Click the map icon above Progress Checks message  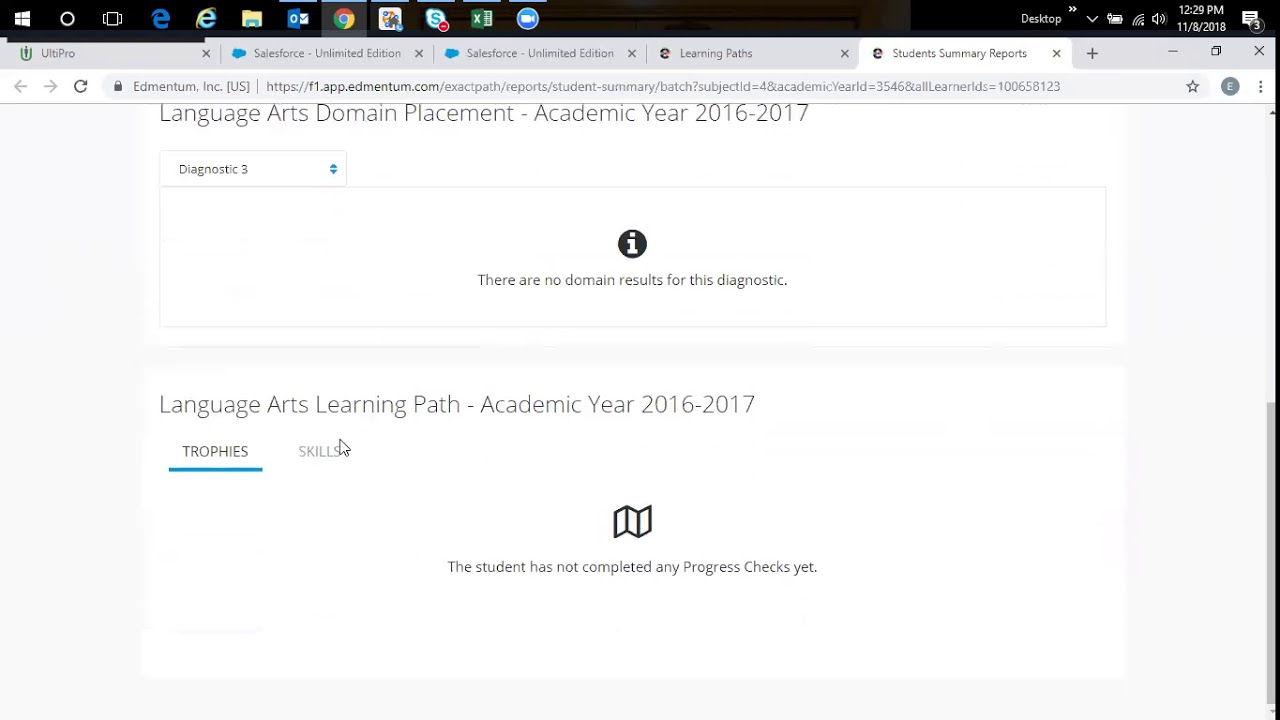pyautogui.click(x=632, y=521)
